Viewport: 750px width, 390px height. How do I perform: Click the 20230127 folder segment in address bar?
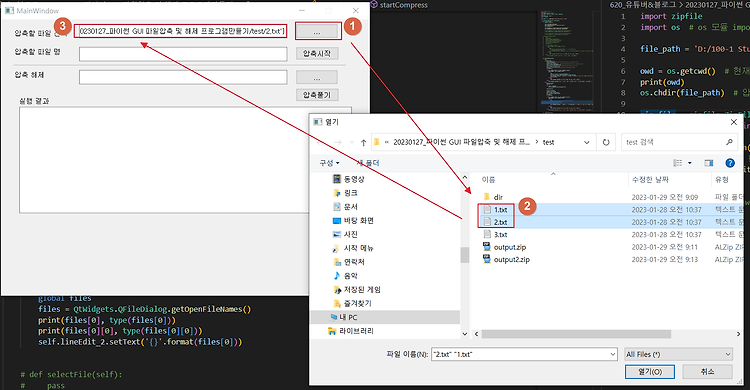pyautogui.click(x=461, y=142)
